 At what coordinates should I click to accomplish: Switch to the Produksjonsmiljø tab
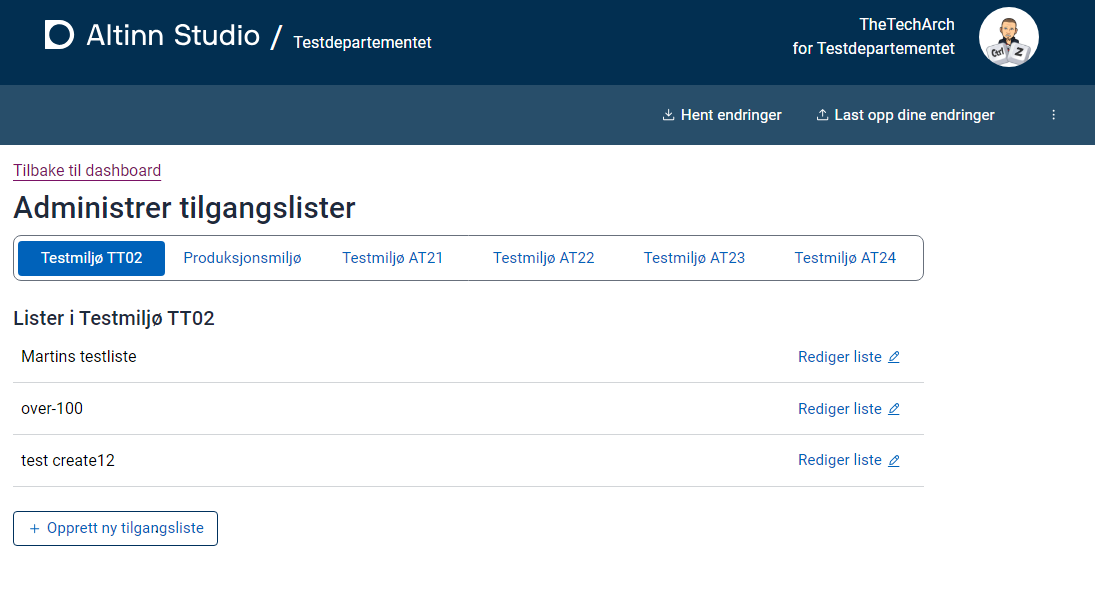point(243,257)
